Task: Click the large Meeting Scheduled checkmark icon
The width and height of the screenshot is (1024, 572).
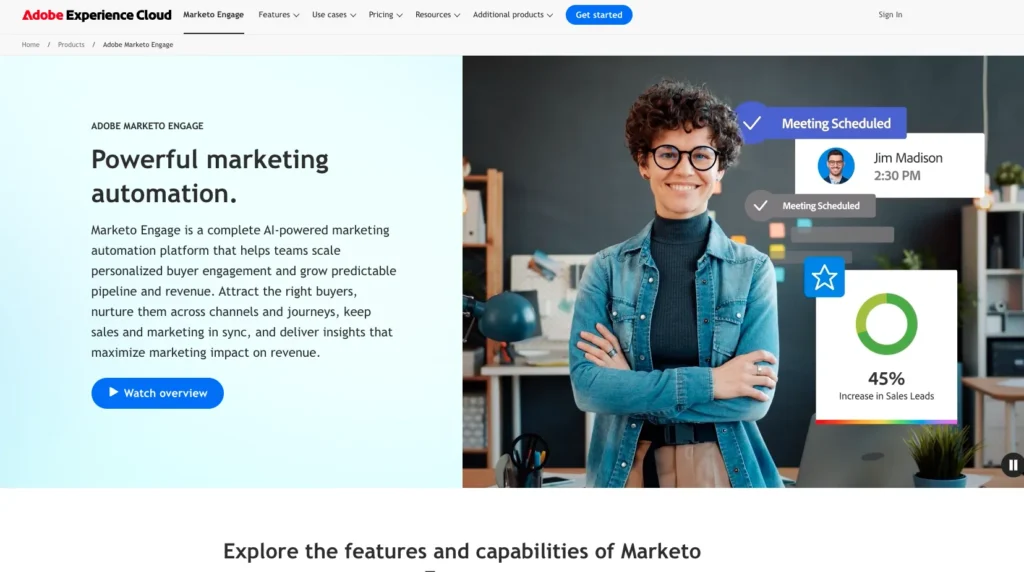Action: click(752, 123)
